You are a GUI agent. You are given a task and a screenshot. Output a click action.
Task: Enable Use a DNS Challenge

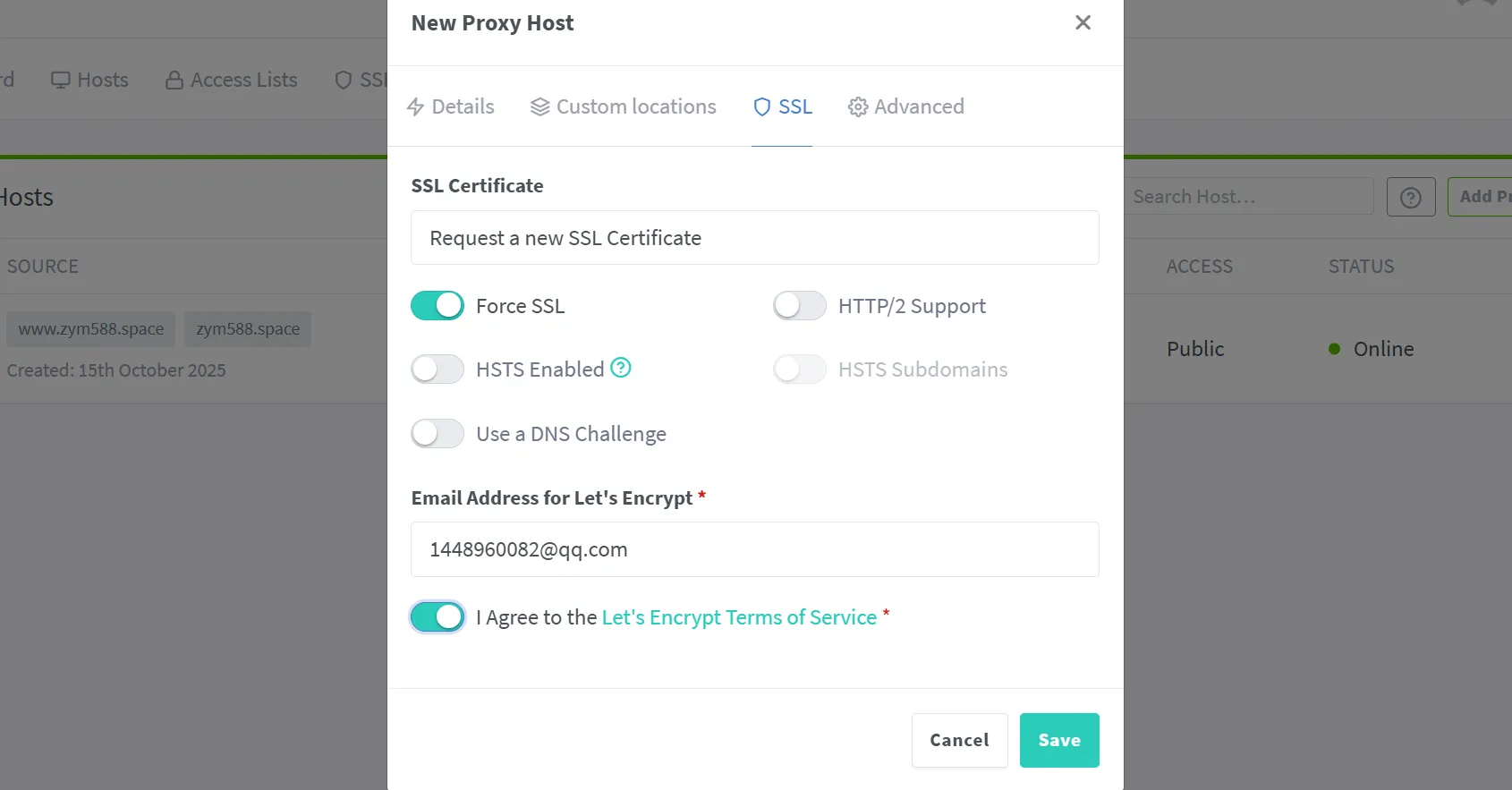[437, 434]
